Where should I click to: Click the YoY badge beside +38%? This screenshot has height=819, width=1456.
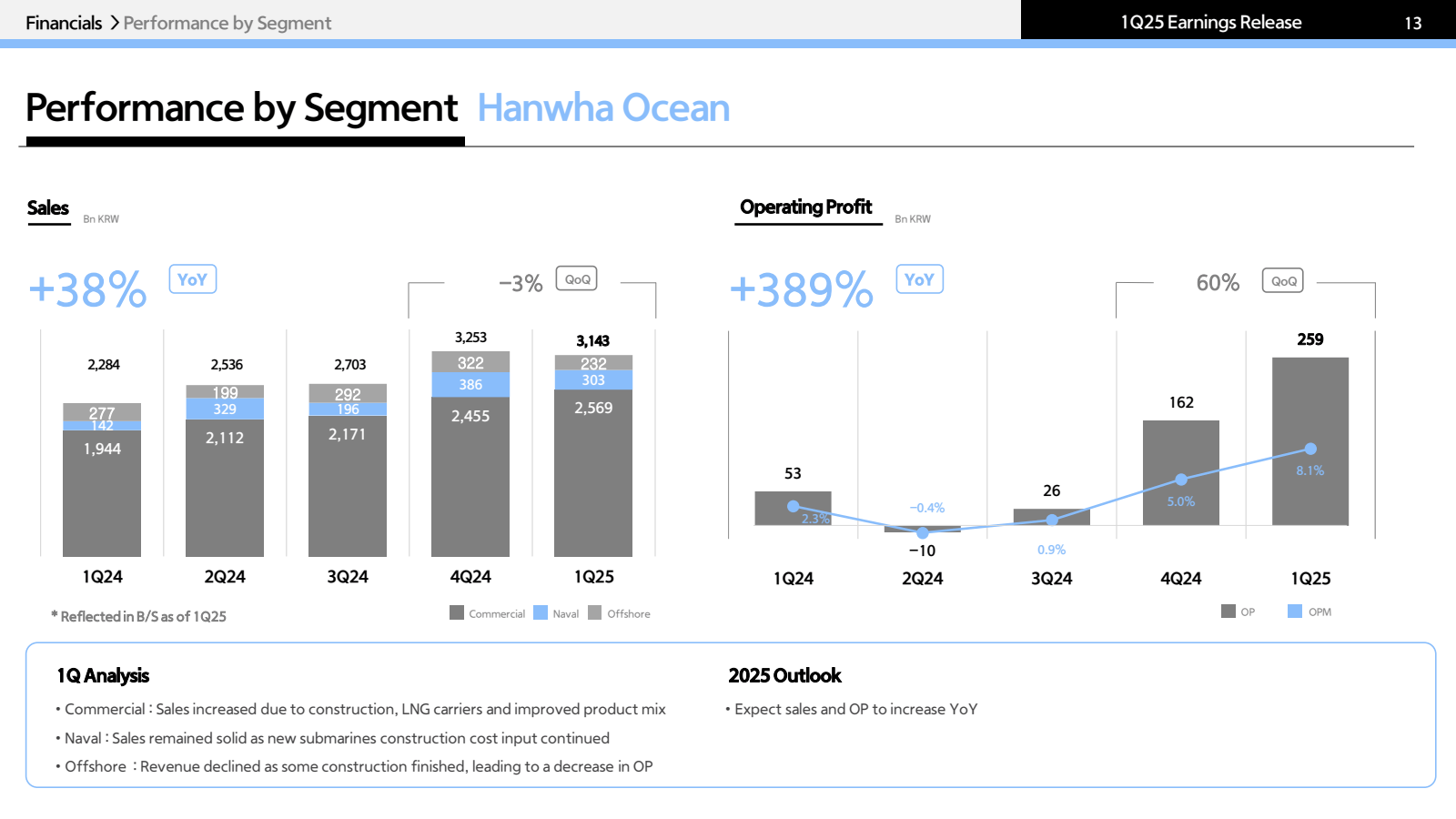pyautogui.click(x=193, y=279)
